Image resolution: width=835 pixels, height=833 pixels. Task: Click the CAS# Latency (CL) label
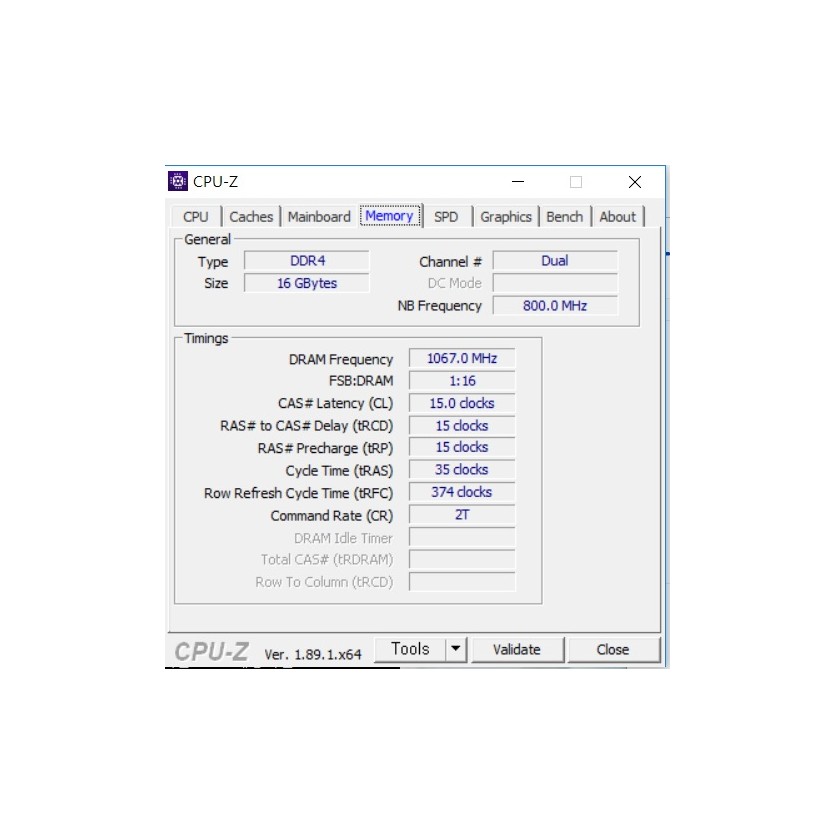pos(335,404)
